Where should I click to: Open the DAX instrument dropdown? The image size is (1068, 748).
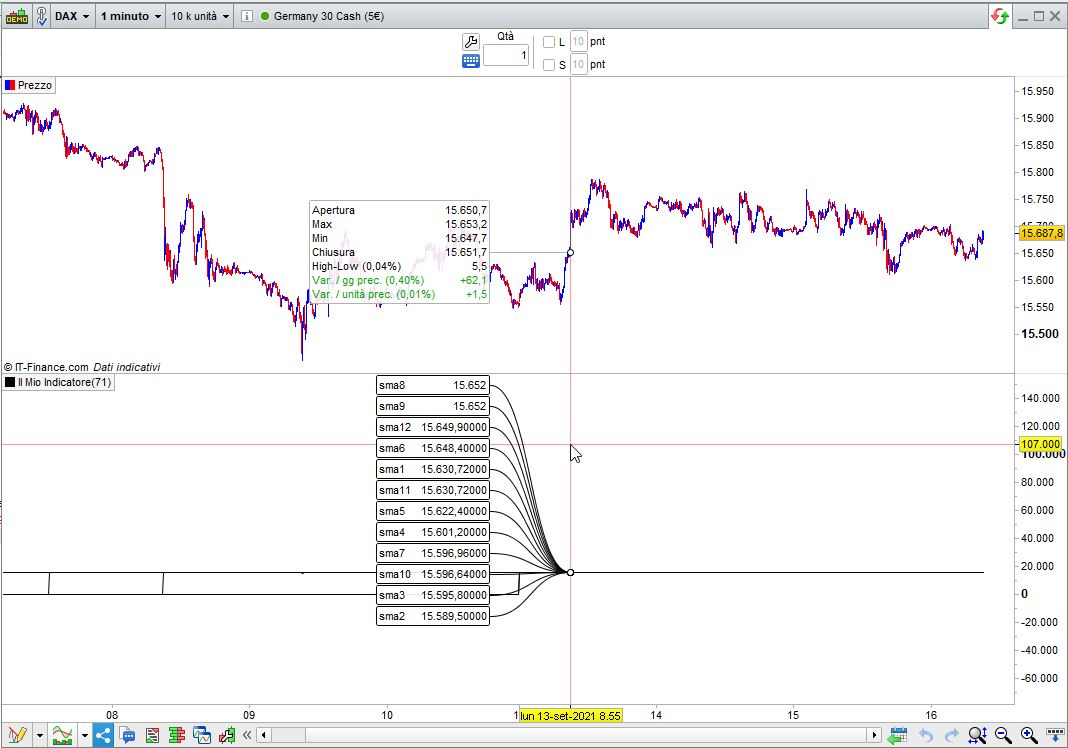[74, 16]
